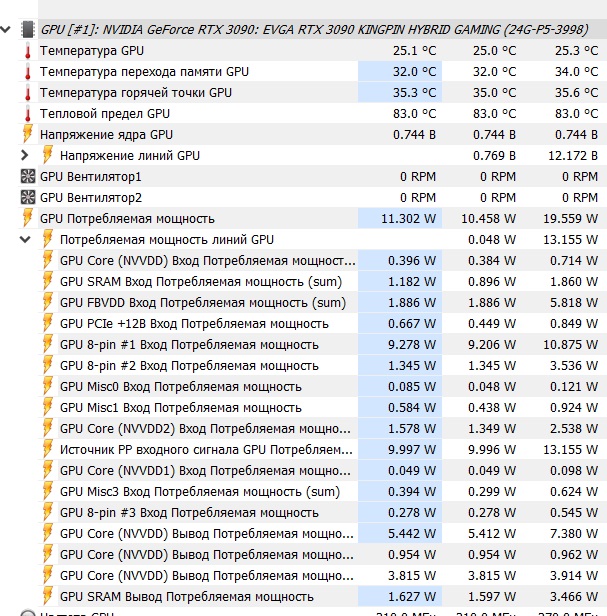Select GPU PCIe +12В Вход Потребляемая мощность label
Viewport: 607px width, 616px height.
click(194, 324)
